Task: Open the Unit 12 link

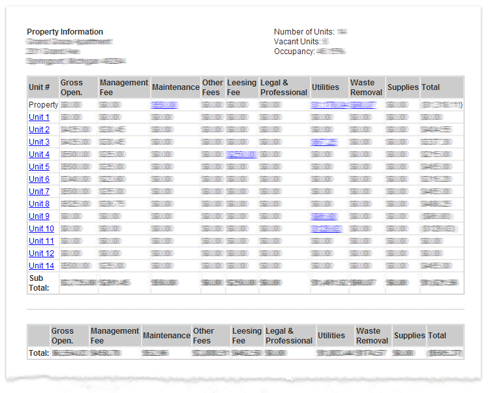Action: [41, 253]
